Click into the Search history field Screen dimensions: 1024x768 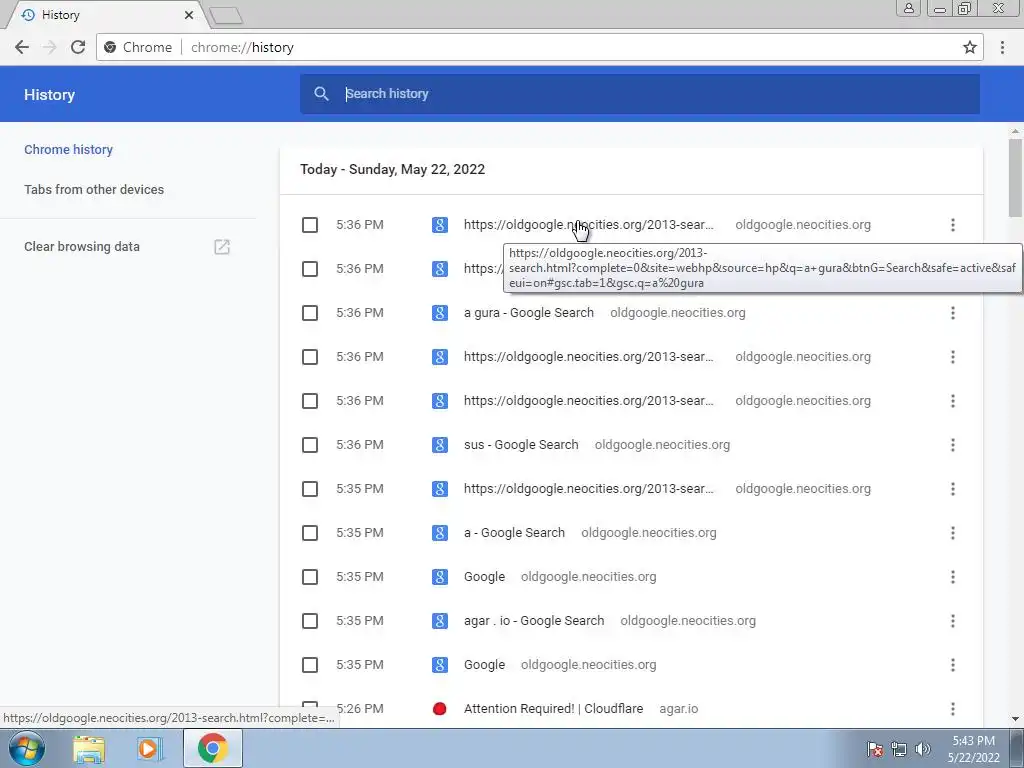(640, 94)
